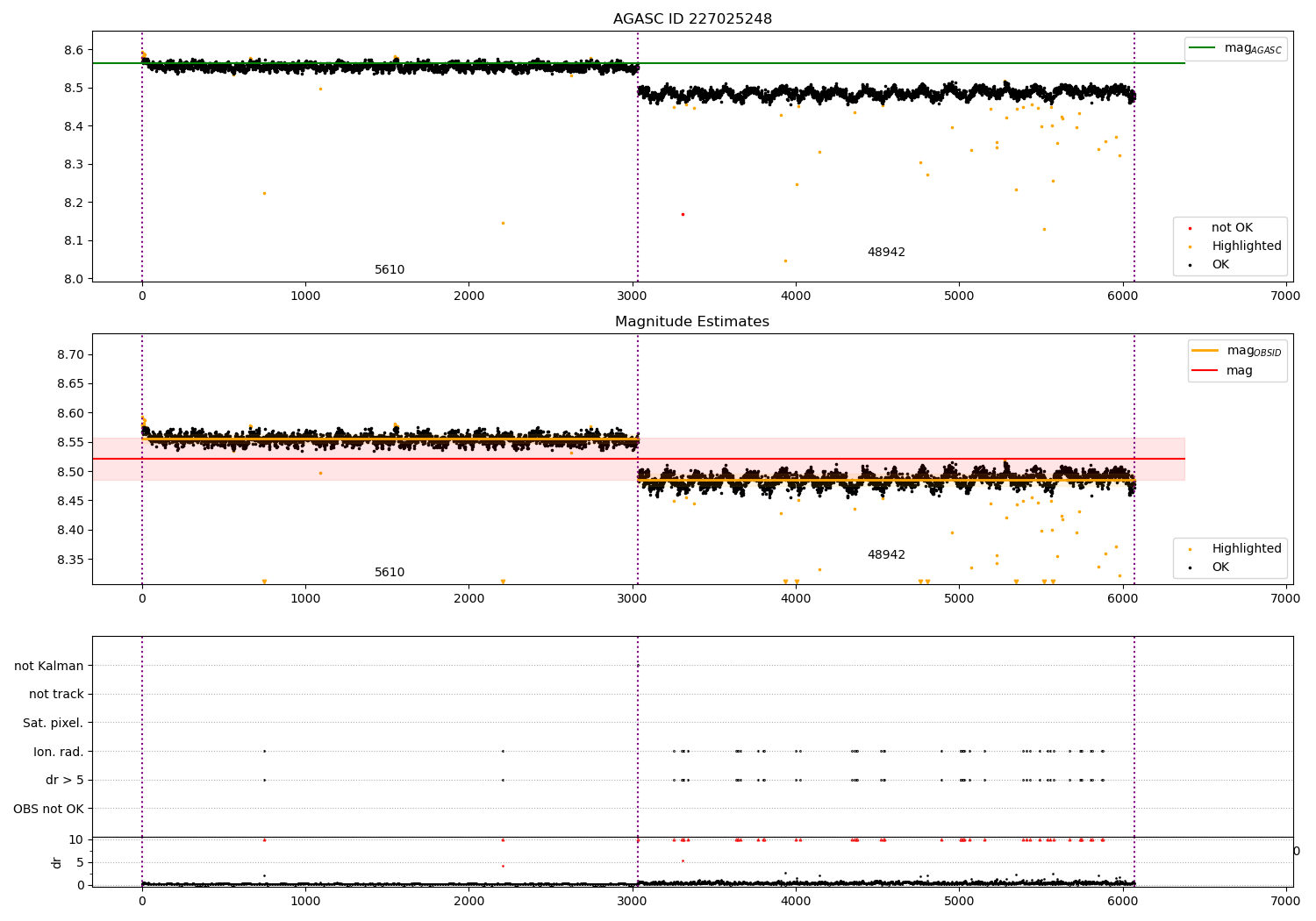Click the "OK" legend entry in top plot
This screenshot has height=921, width=1316.
coord(1220,265)
